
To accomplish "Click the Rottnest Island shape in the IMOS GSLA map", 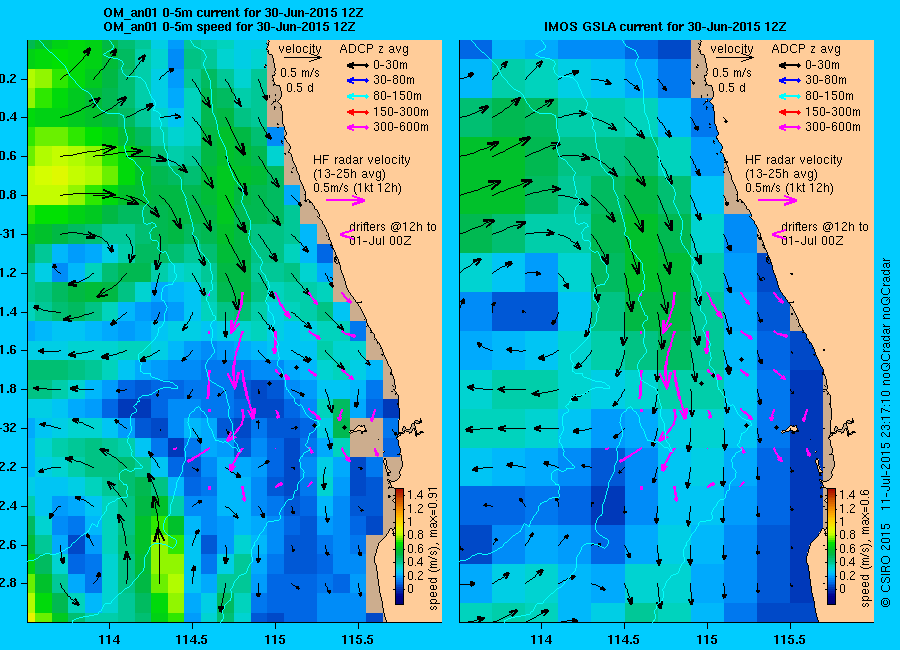I will 792,429.
